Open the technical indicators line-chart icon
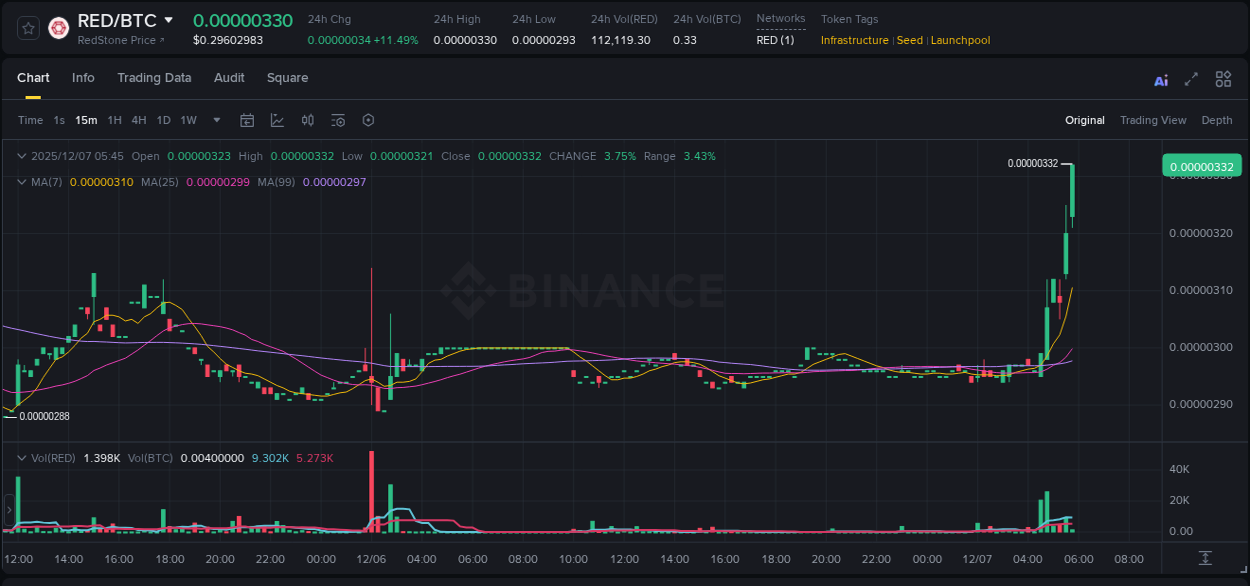The height and width of the screenshot is (586, 1250). [277, 120]
